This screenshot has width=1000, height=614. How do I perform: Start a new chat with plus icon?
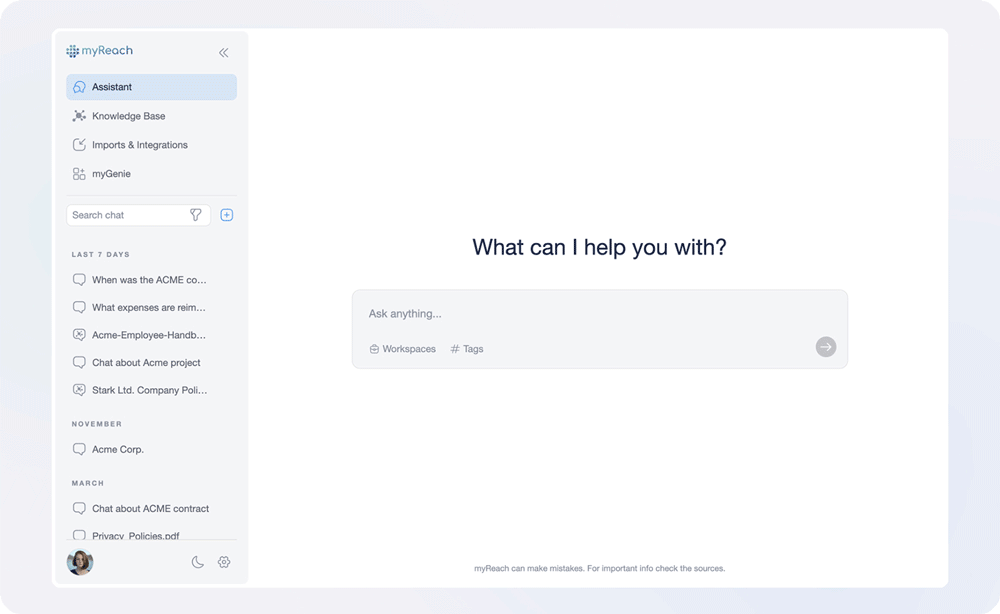(227, 215)
